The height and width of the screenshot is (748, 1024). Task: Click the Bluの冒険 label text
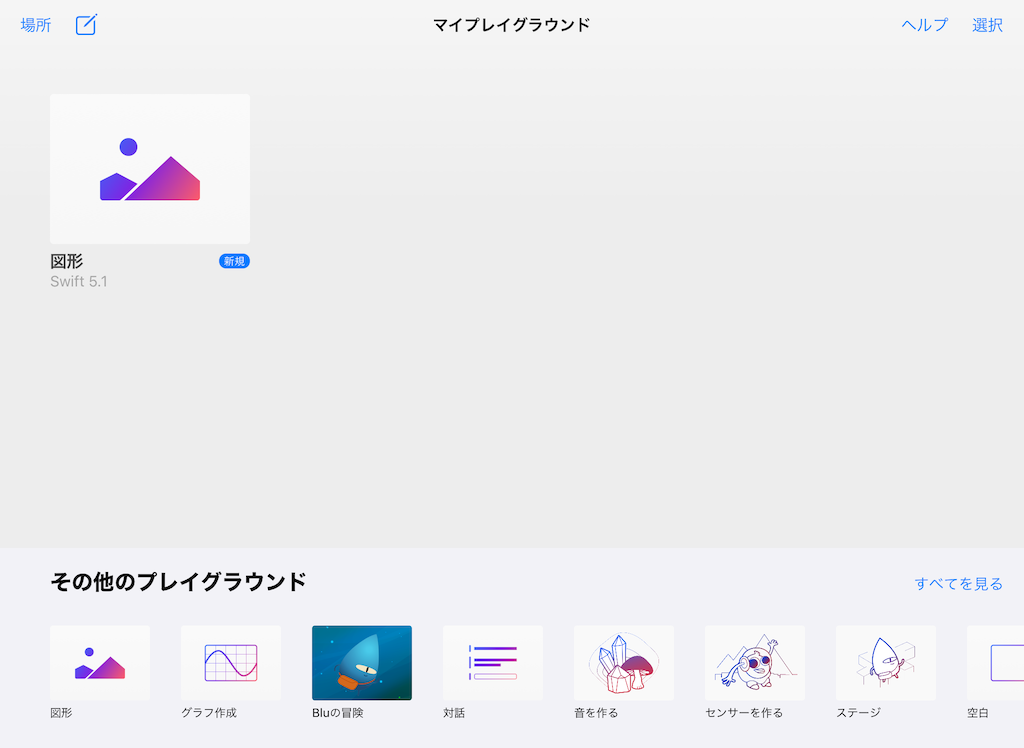pyautogui.click(x=338, y=713)
